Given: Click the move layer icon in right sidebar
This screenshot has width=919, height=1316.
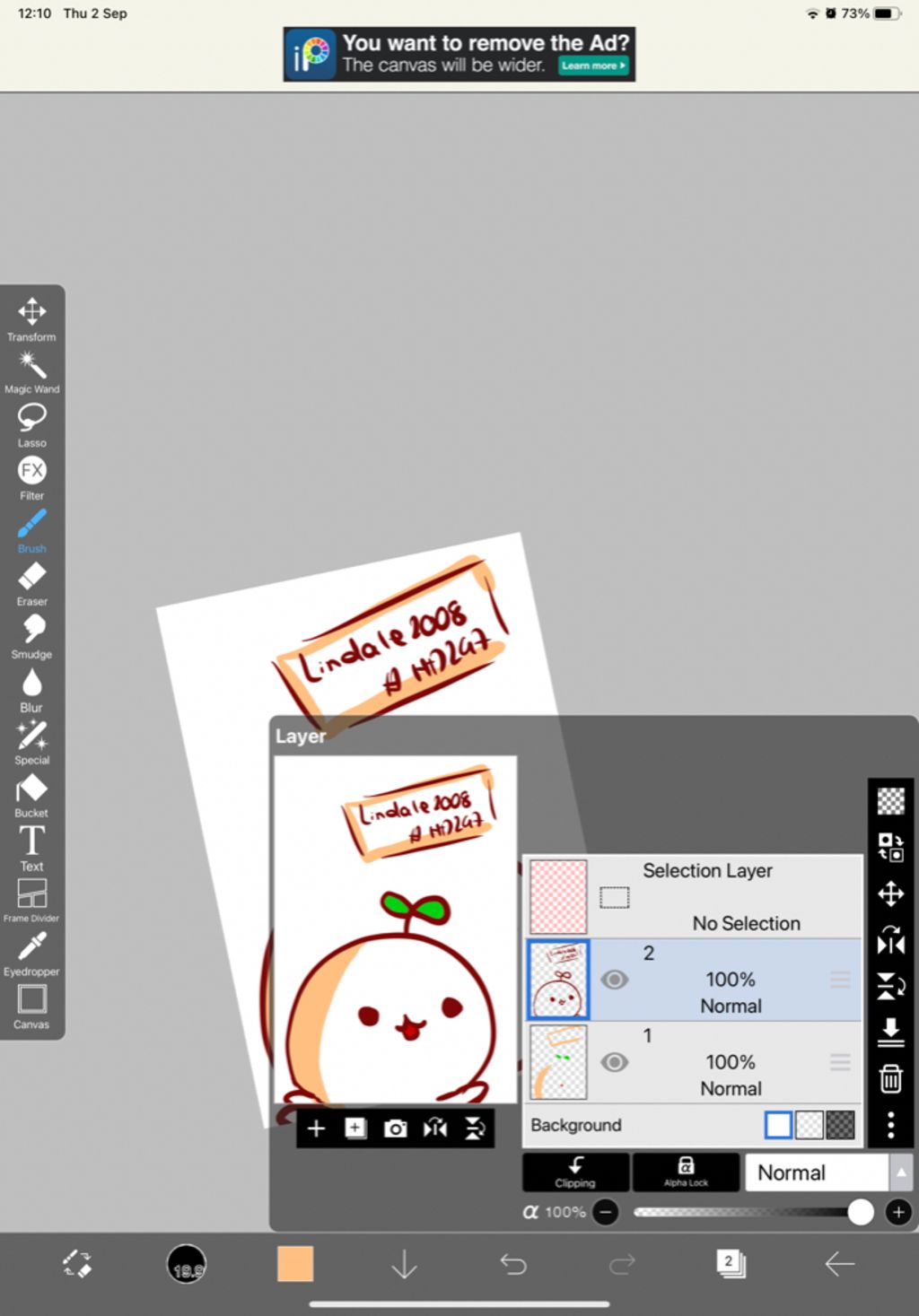Looking at the screenshot, I should [x=890, y=893].
